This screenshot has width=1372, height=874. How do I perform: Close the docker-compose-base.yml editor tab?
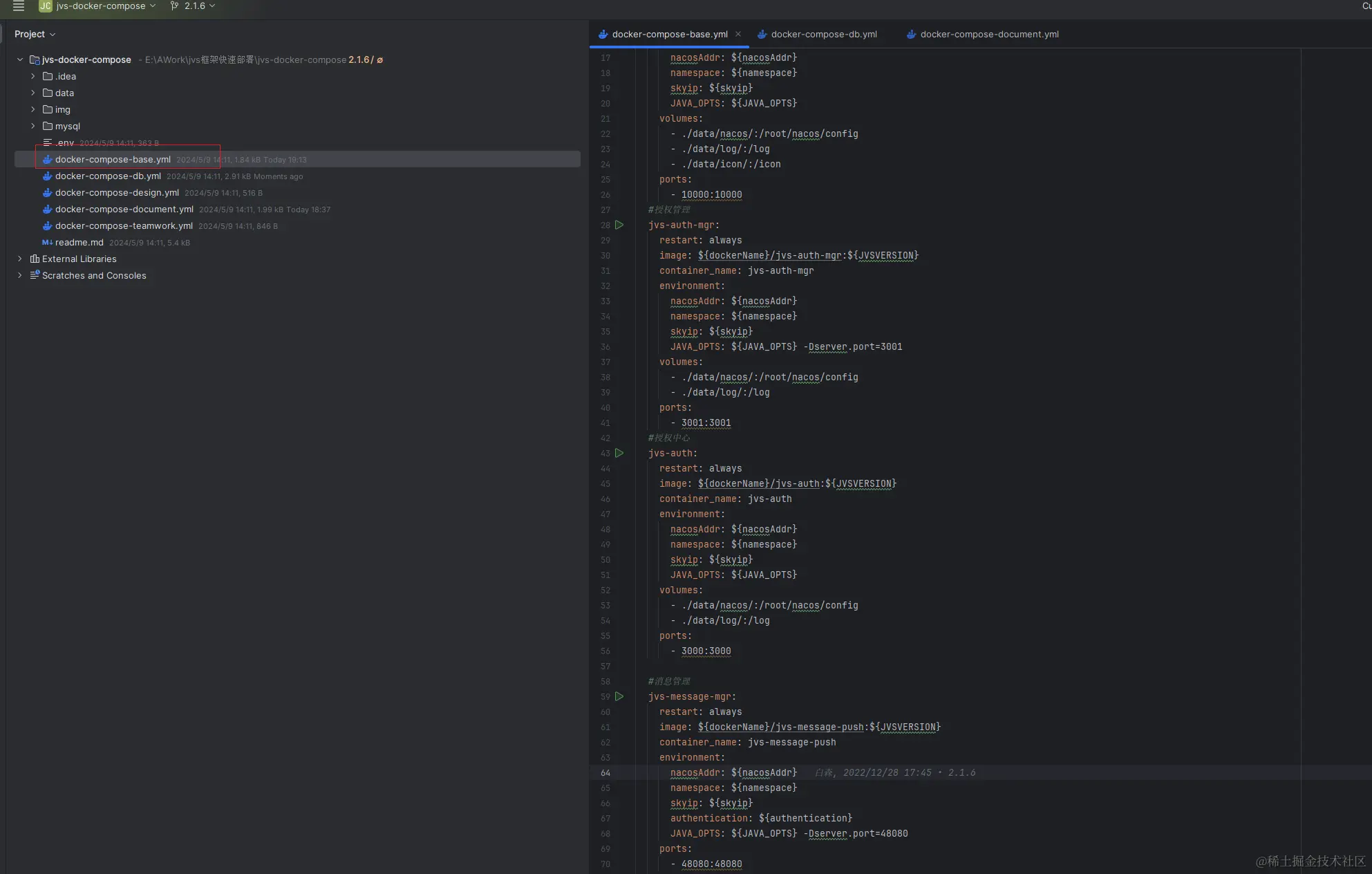pyautogui.click(x=738, y=34)
